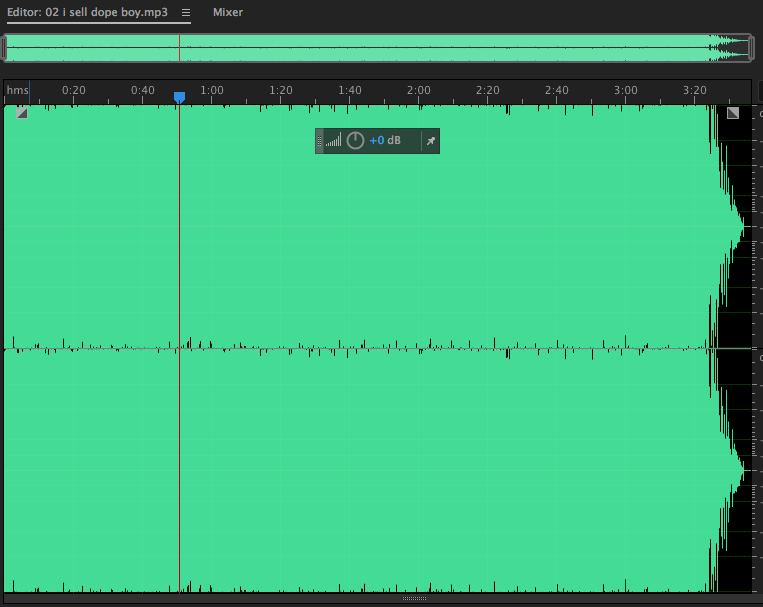The height and width of the screenshot is (607, 763).
Task: Click the 0:20 mark on the timeline ruler
Action: pyautogui.click(x=73, y=90)
